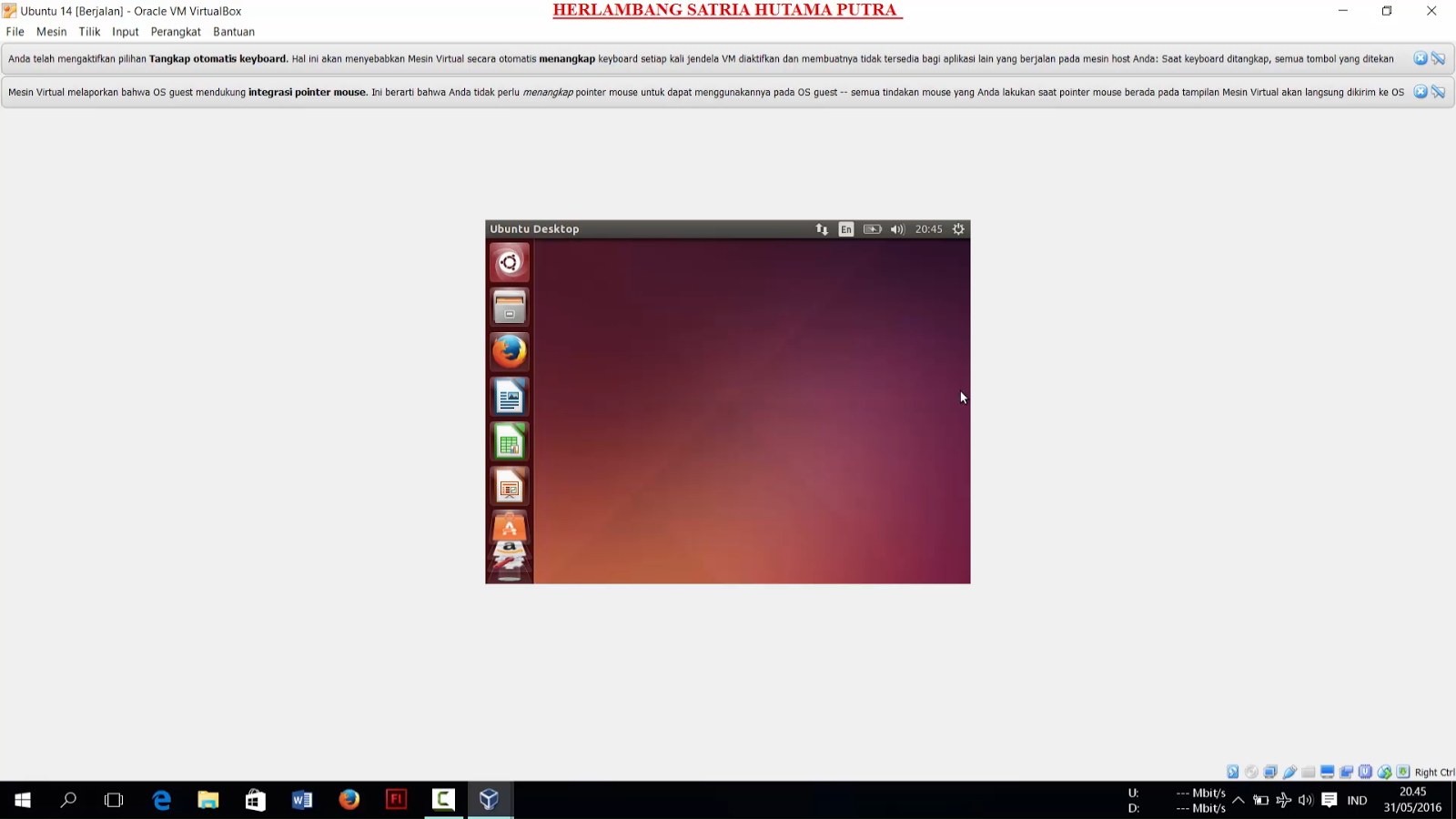Click the Right Ctrl host key label
The width and height of the screenshot is (1456, 819).
point(1435,773)
